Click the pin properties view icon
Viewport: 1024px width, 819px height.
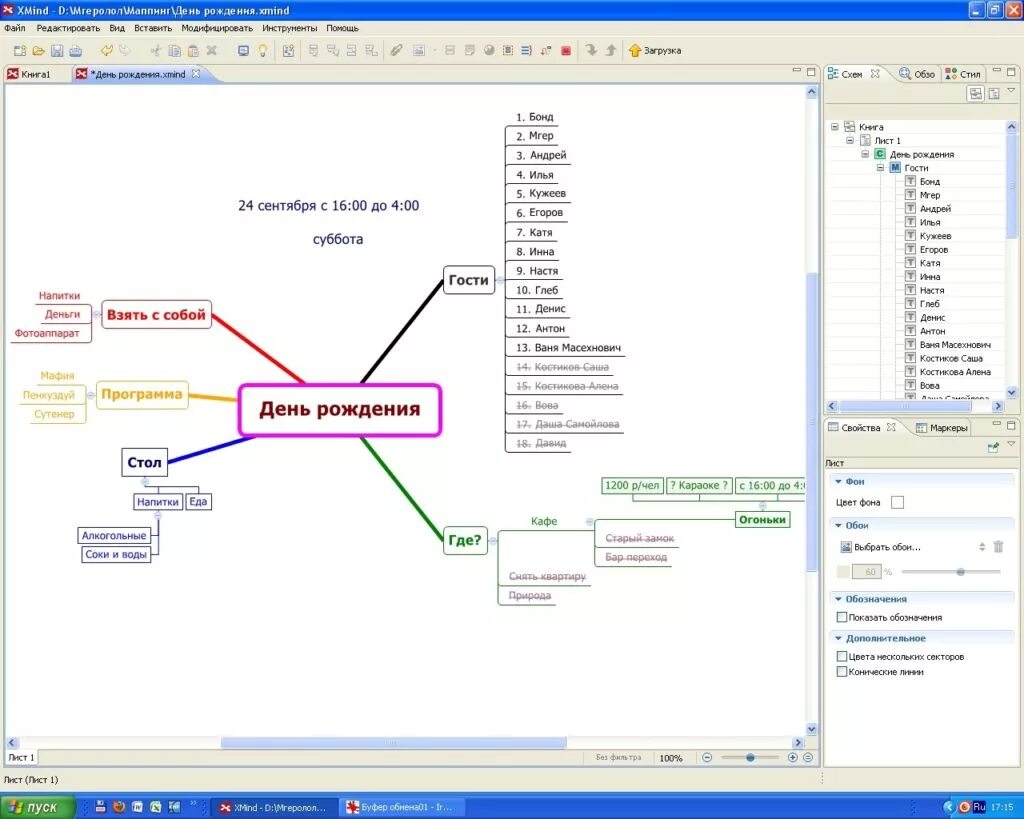point(993,447)
